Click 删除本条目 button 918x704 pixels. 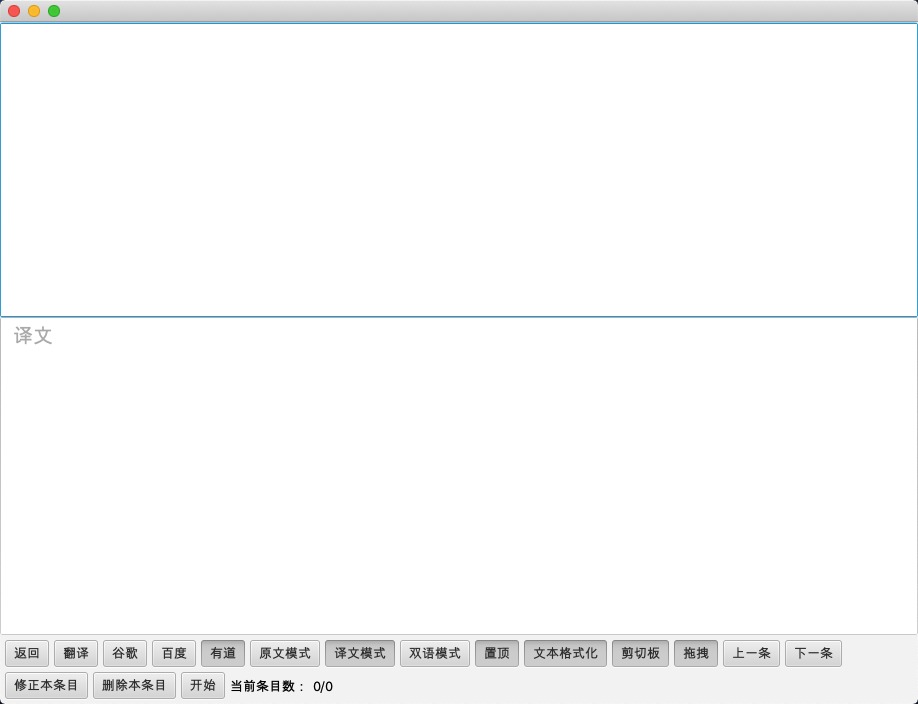click(x=134, y=685)
